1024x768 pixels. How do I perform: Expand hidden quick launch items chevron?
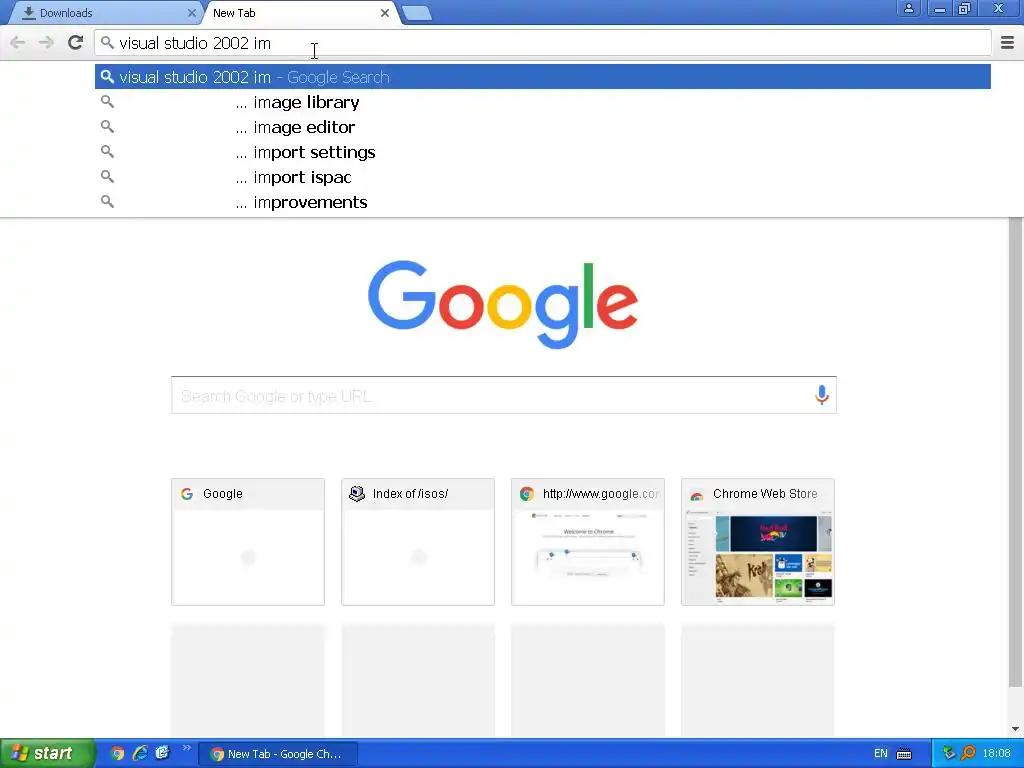[186, 748]
